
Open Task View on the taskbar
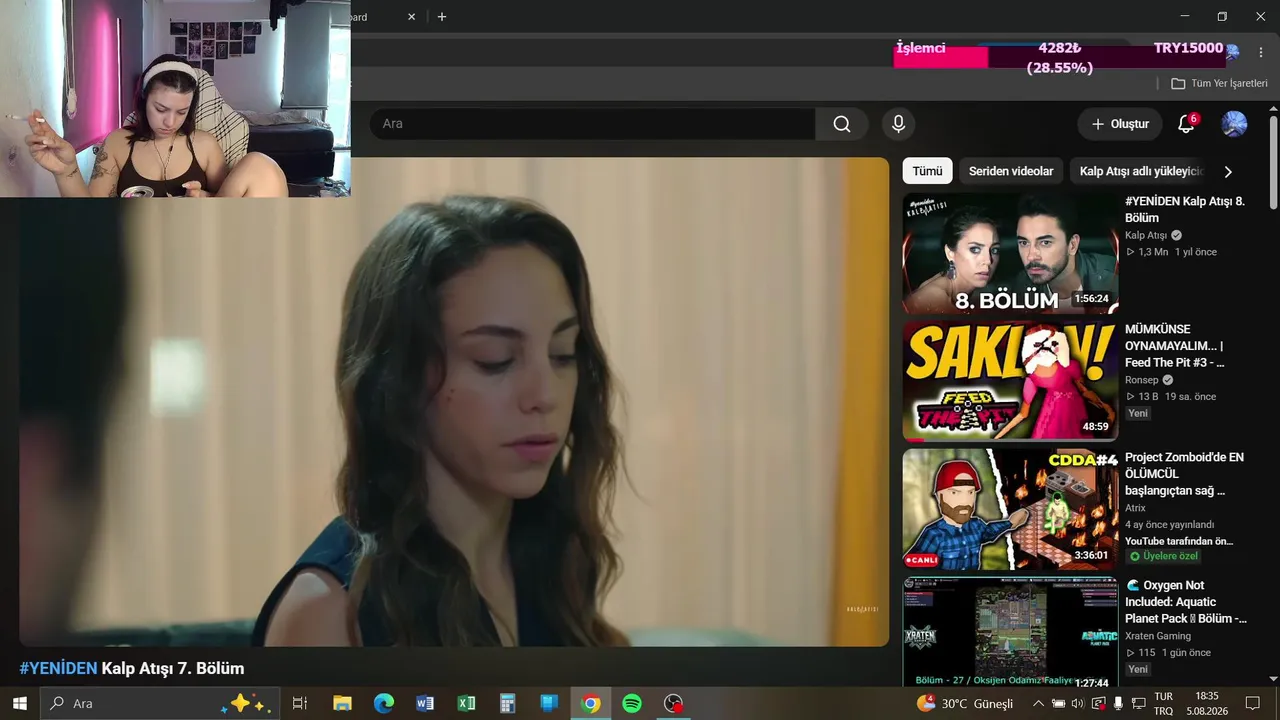point(299,703)
